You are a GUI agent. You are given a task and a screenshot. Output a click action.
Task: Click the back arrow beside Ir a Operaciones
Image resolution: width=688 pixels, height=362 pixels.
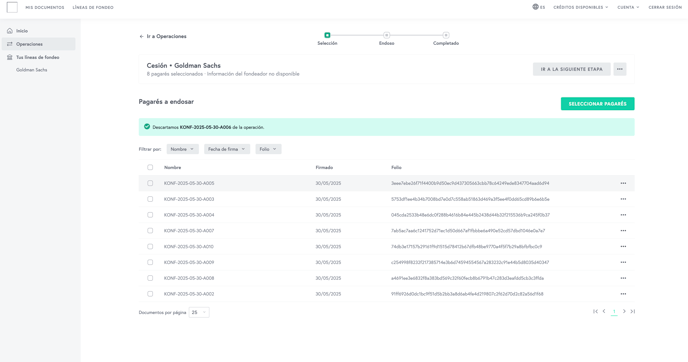click(x=141, y=36)
